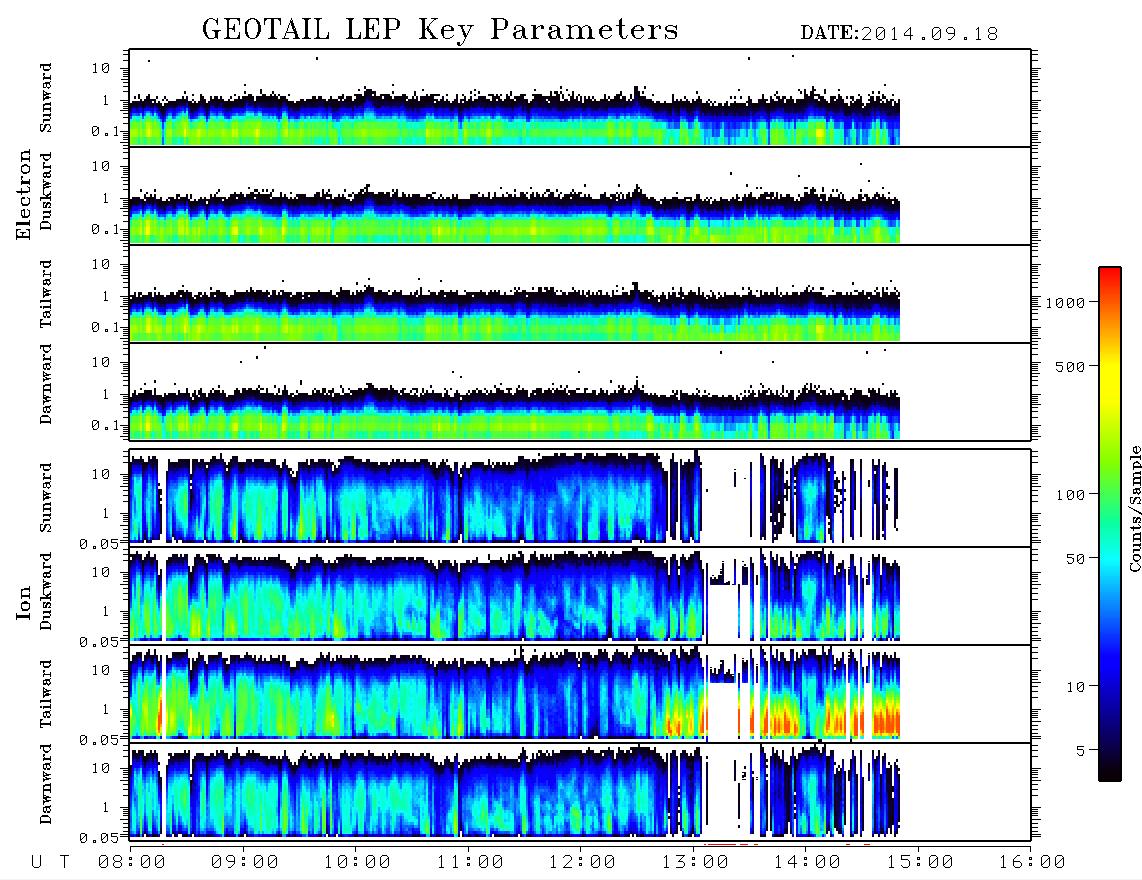Click the '10:00' time tick label

coord(357,863)
